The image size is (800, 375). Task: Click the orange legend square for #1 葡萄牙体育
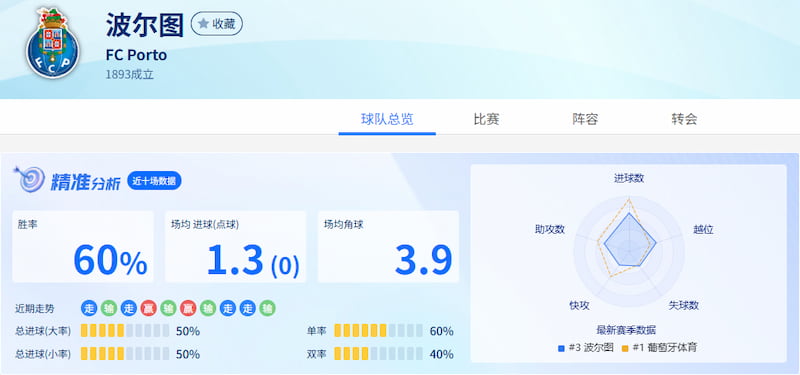pos(624,348)
